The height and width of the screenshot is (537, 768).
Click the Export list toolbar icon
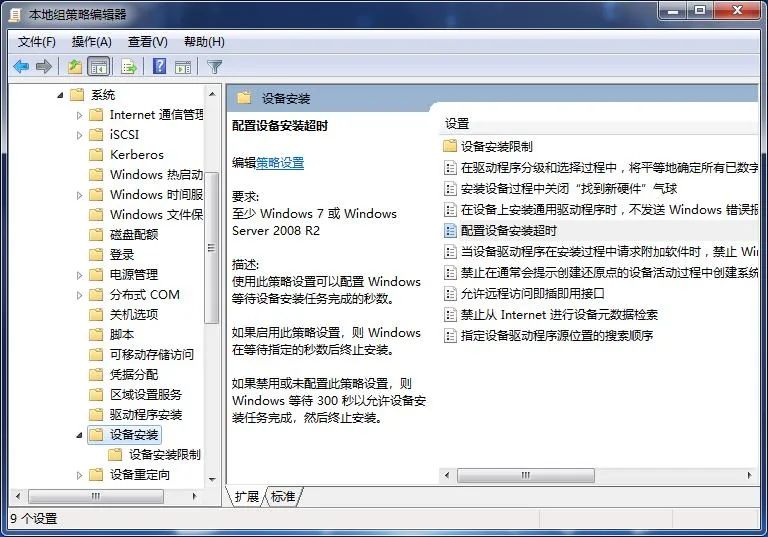pos(129,66)
